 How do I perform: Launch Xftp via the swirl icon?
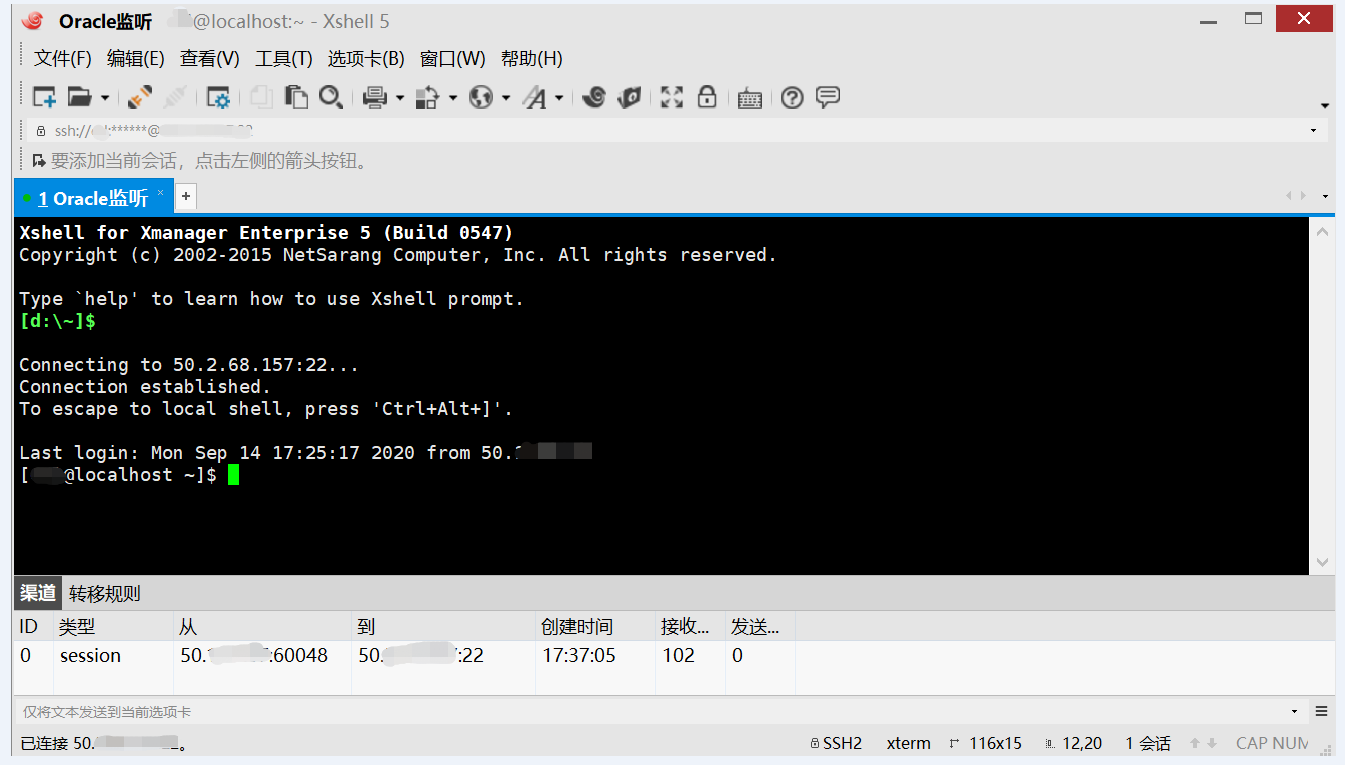(x=594, y=97)
